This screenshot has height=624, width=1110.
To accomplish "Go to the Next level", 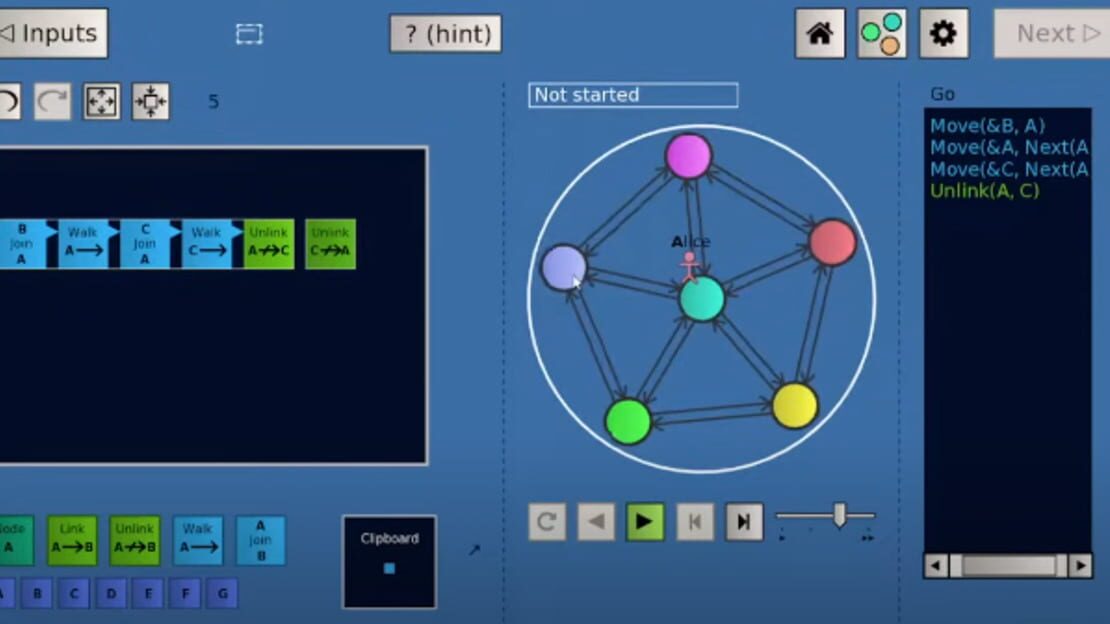I will (1053, 33).
